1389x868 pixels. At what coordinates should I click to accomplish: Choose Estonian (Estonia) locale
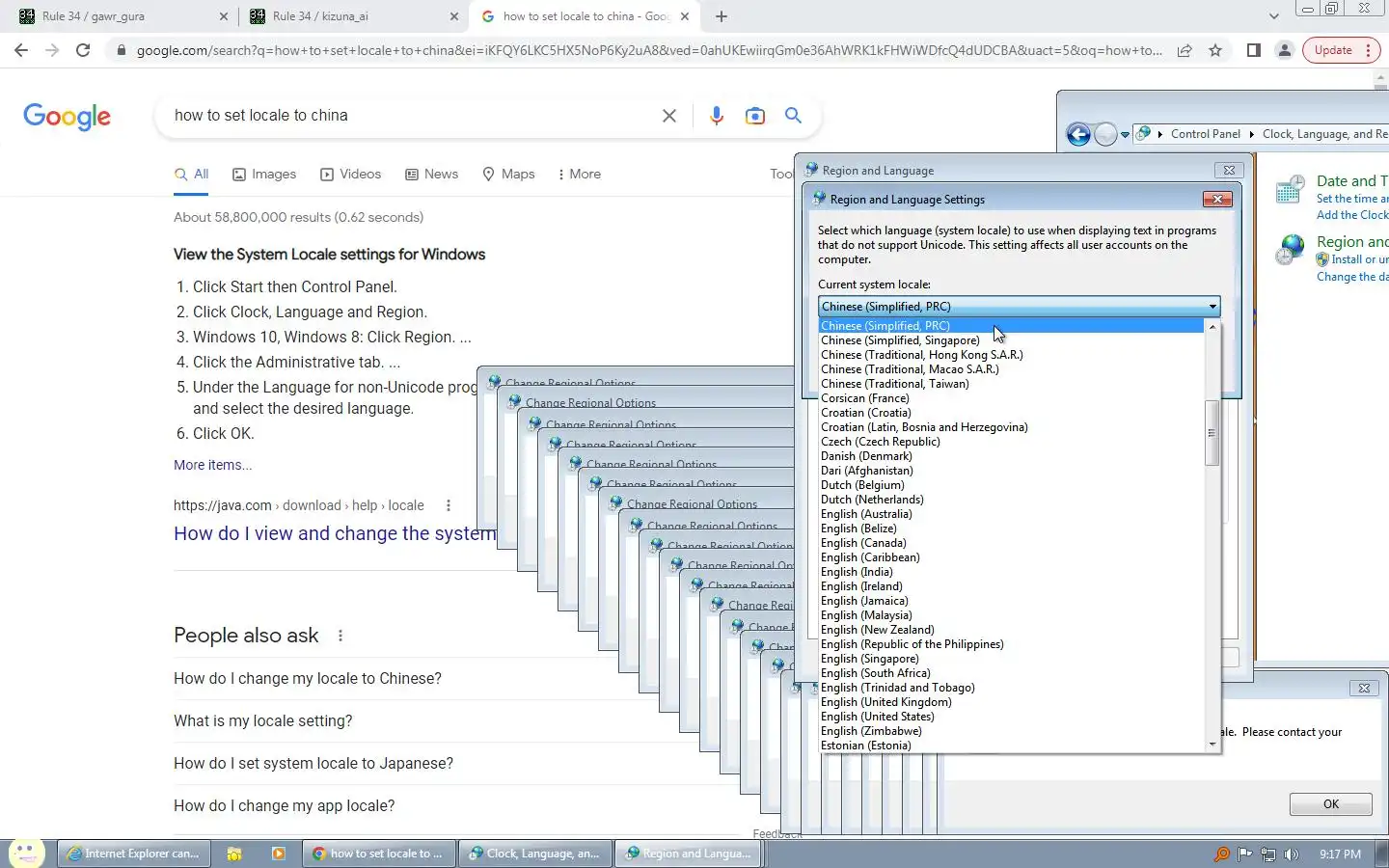pos(1011,746)
